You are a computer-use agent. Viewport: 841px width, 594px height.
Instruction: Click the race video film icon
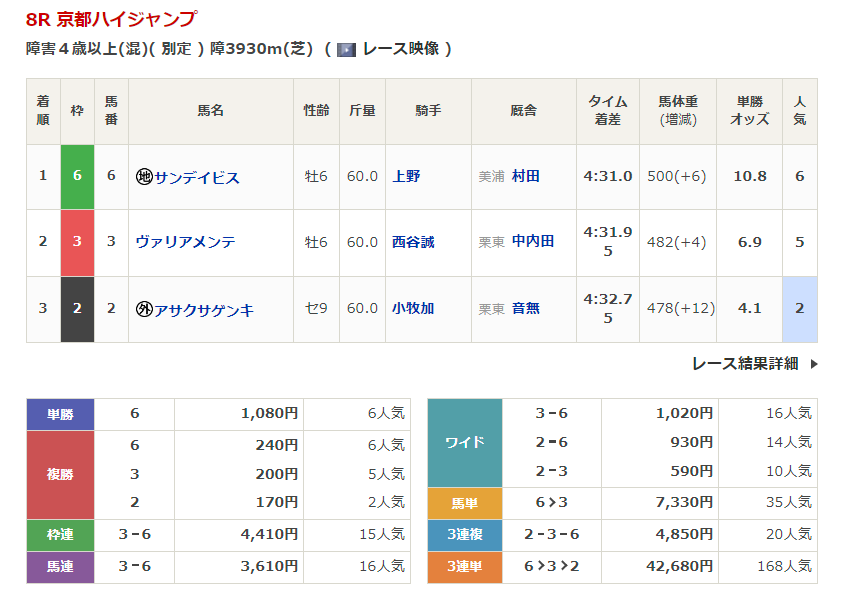click(x=346, y=49)
